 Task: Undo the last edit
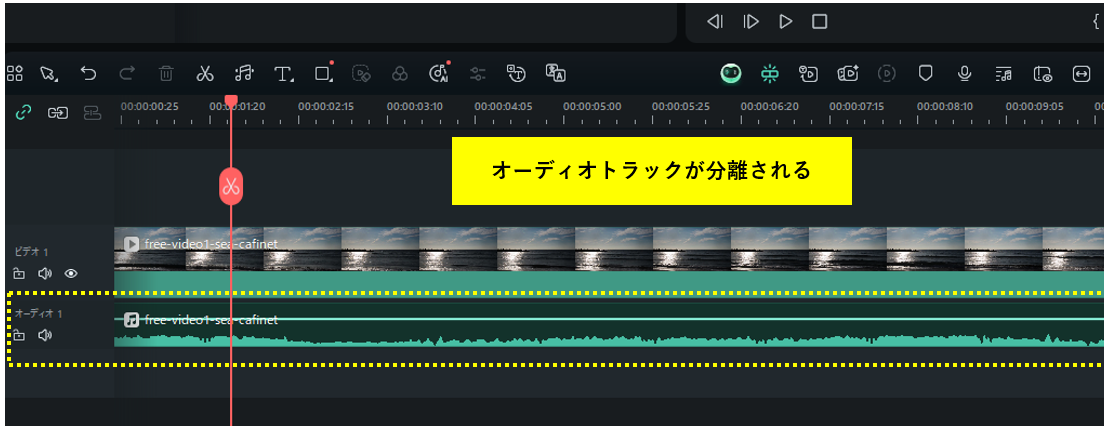coord(88,73)
